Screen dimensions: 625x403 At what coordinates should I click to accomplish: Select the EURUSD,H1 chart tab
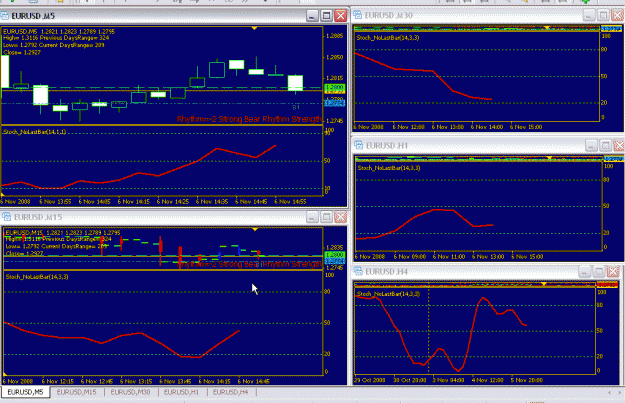[x=181, y=392]
